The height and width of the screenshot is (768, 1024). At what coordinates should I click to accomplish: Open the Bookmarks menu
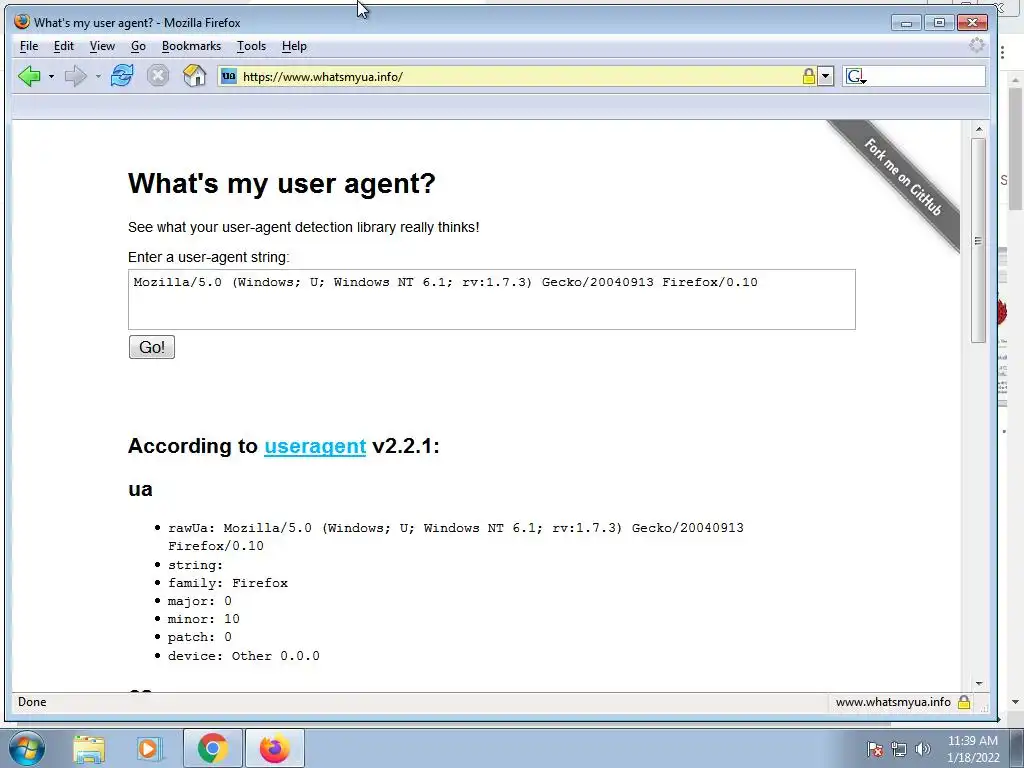tap(191, 46)
